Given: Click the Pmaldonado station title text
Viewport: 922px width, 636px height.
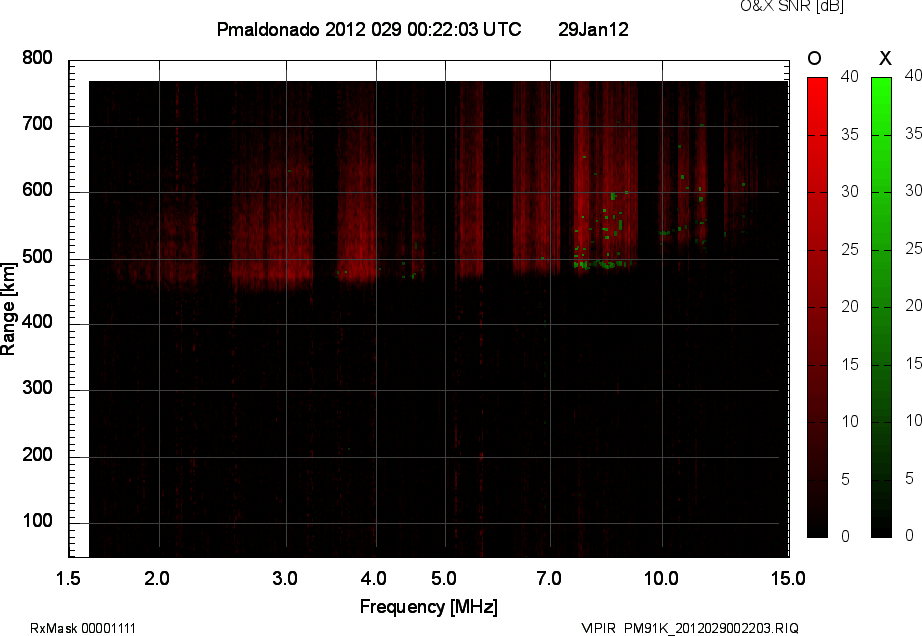Looking at the screenshot, I should click(368, 30).
